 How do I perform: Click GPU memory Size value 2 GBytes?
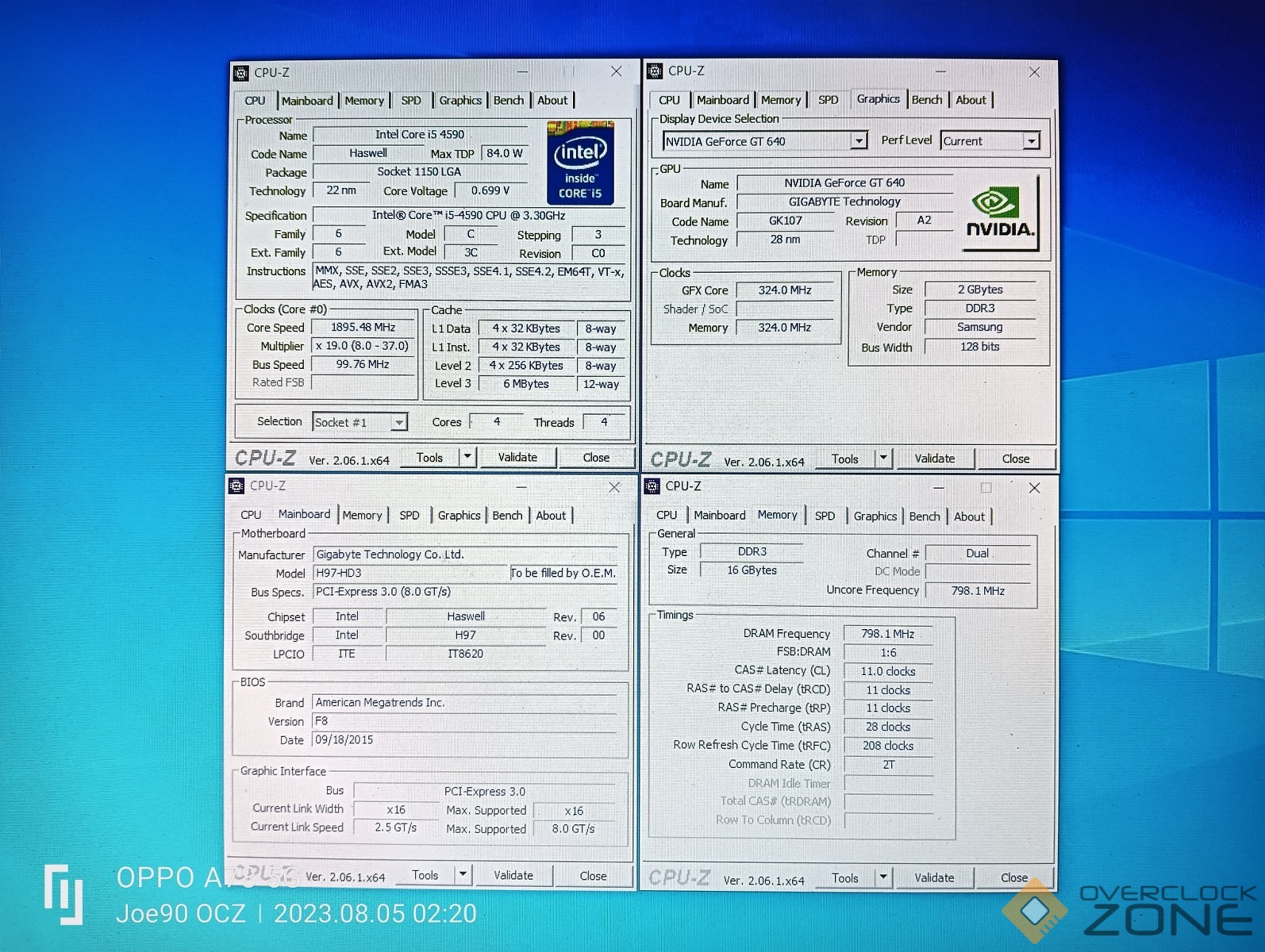point(980,290)
